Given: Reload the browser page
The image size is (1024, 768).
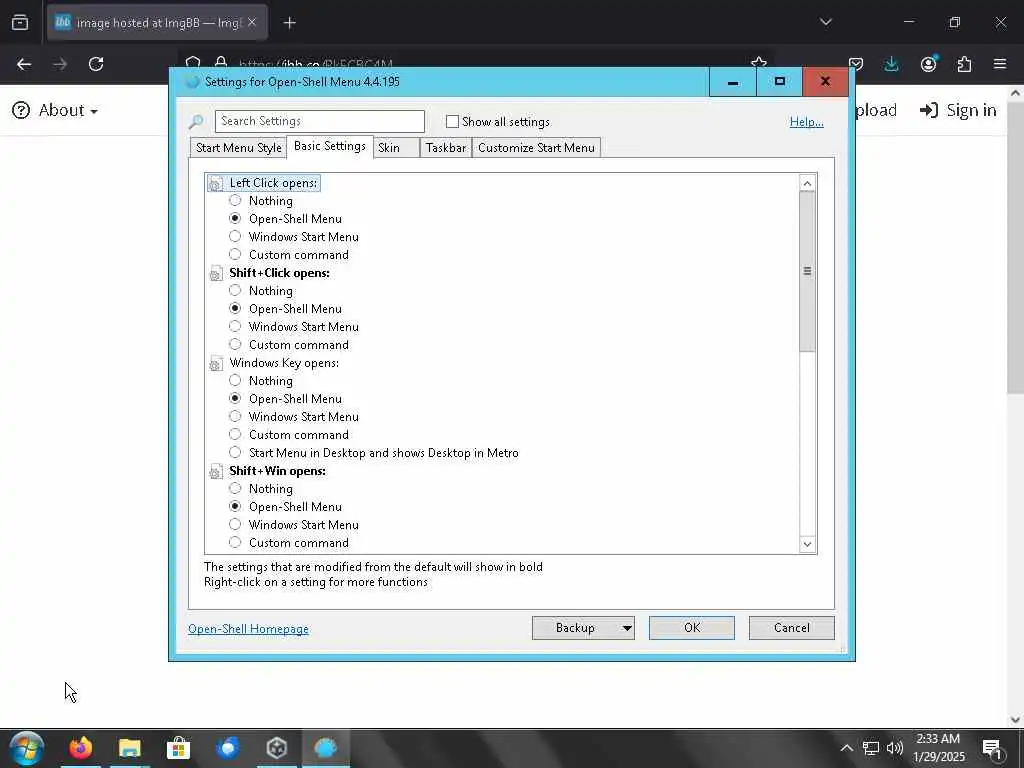Looking at the screenshot, I should 96,64.
